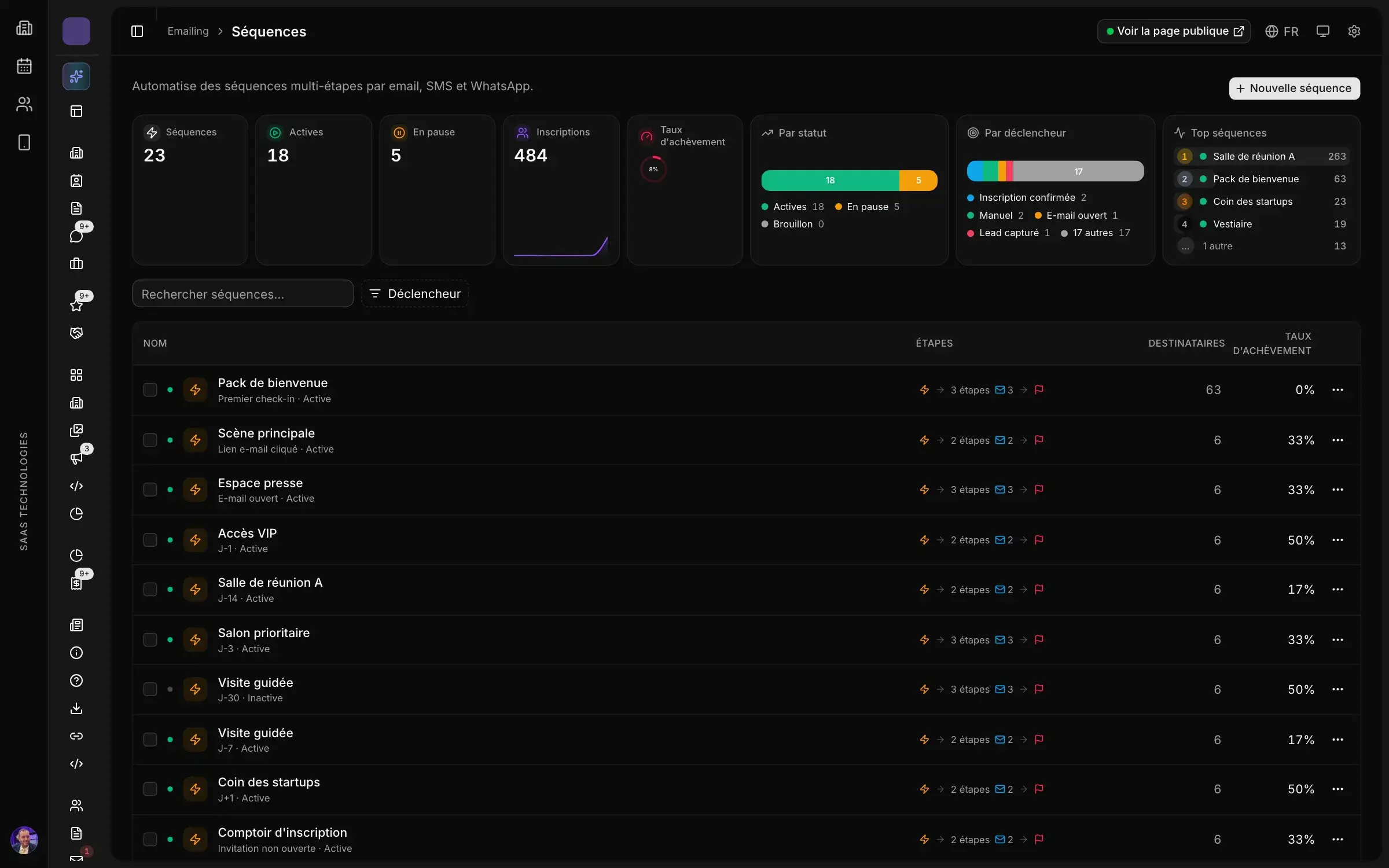The image size is (1389, 868).
Task: Open the chat bubble icon with 9+ badge
Action: 76,236
